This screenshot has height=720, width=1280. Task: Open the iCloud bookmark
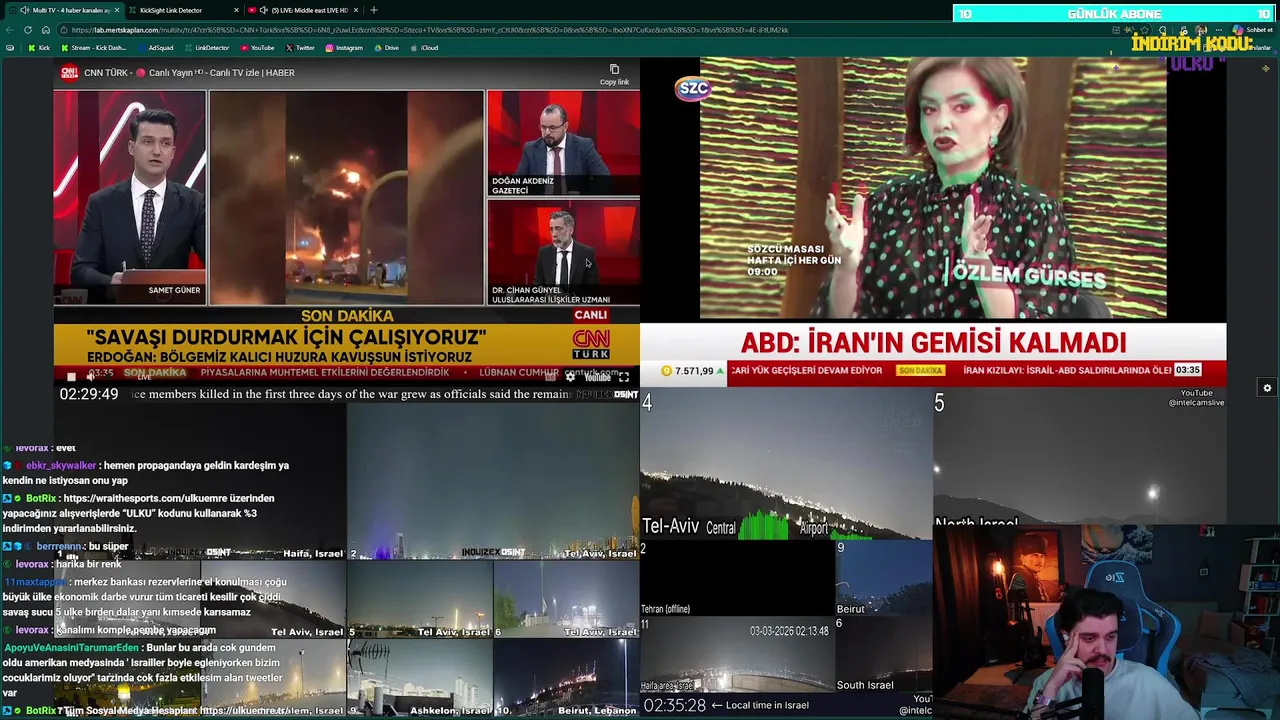click(x=425, y=48)
